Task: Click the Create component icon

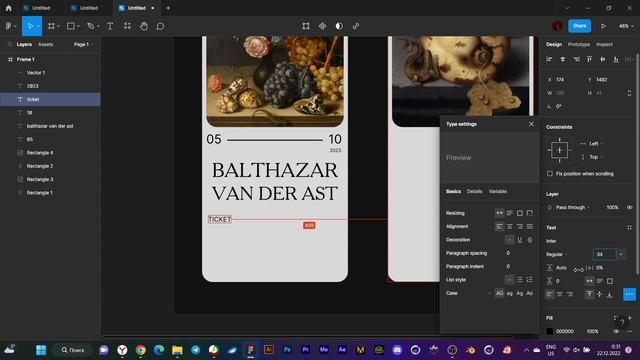Action: [322, 26]
